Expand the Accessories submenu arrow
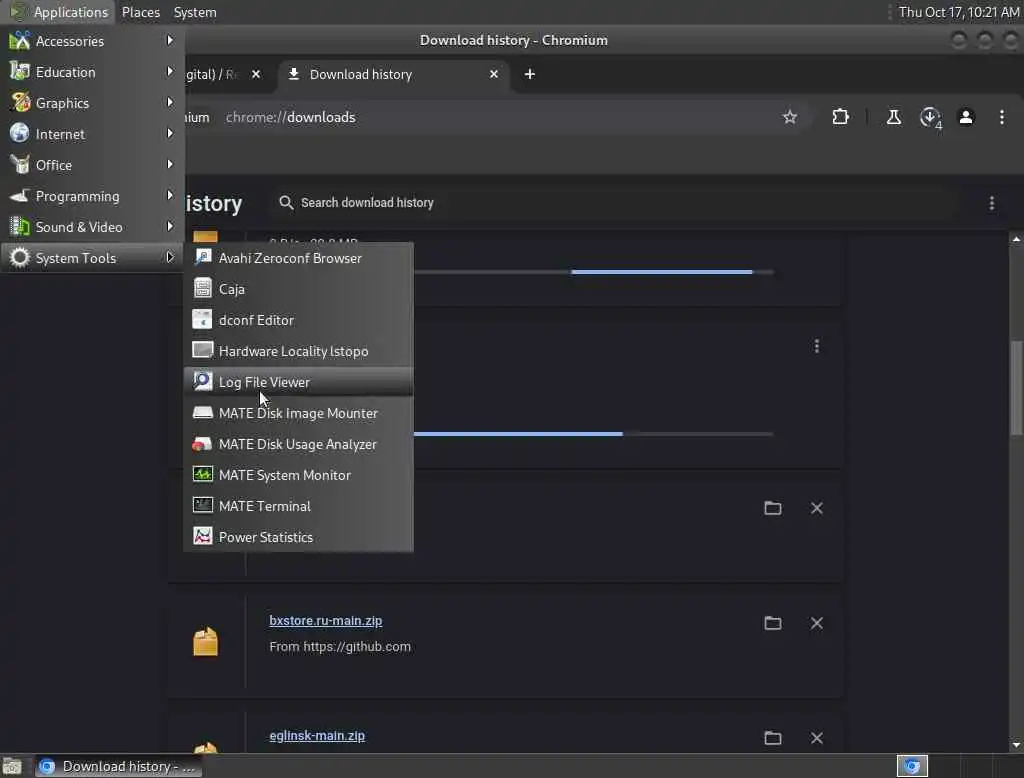 click(x=170, y=41)
